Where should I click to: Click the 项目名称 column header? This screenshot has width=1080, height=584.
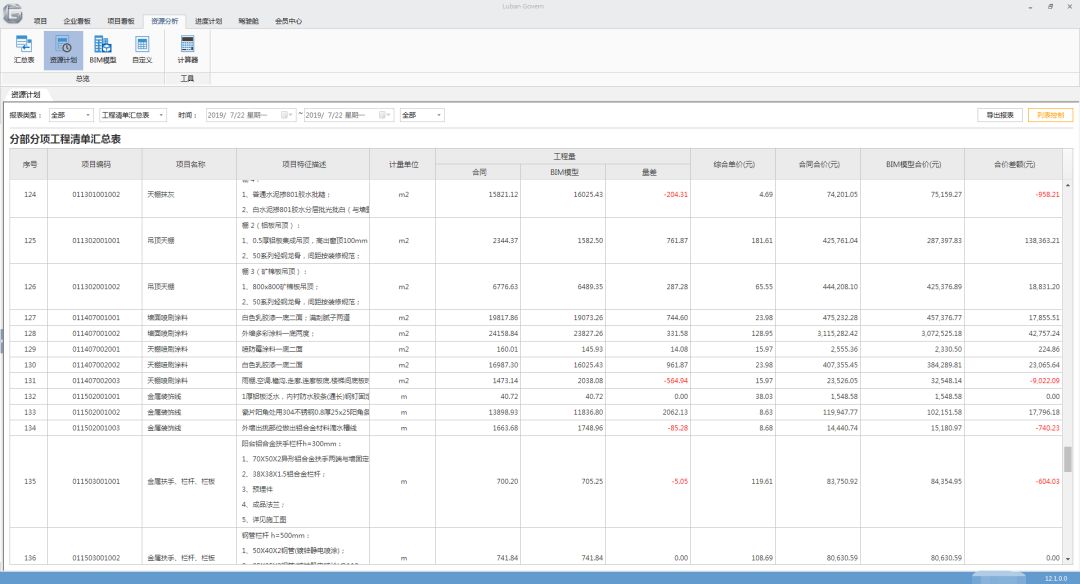pyautogui.click(x=189, y=164)
